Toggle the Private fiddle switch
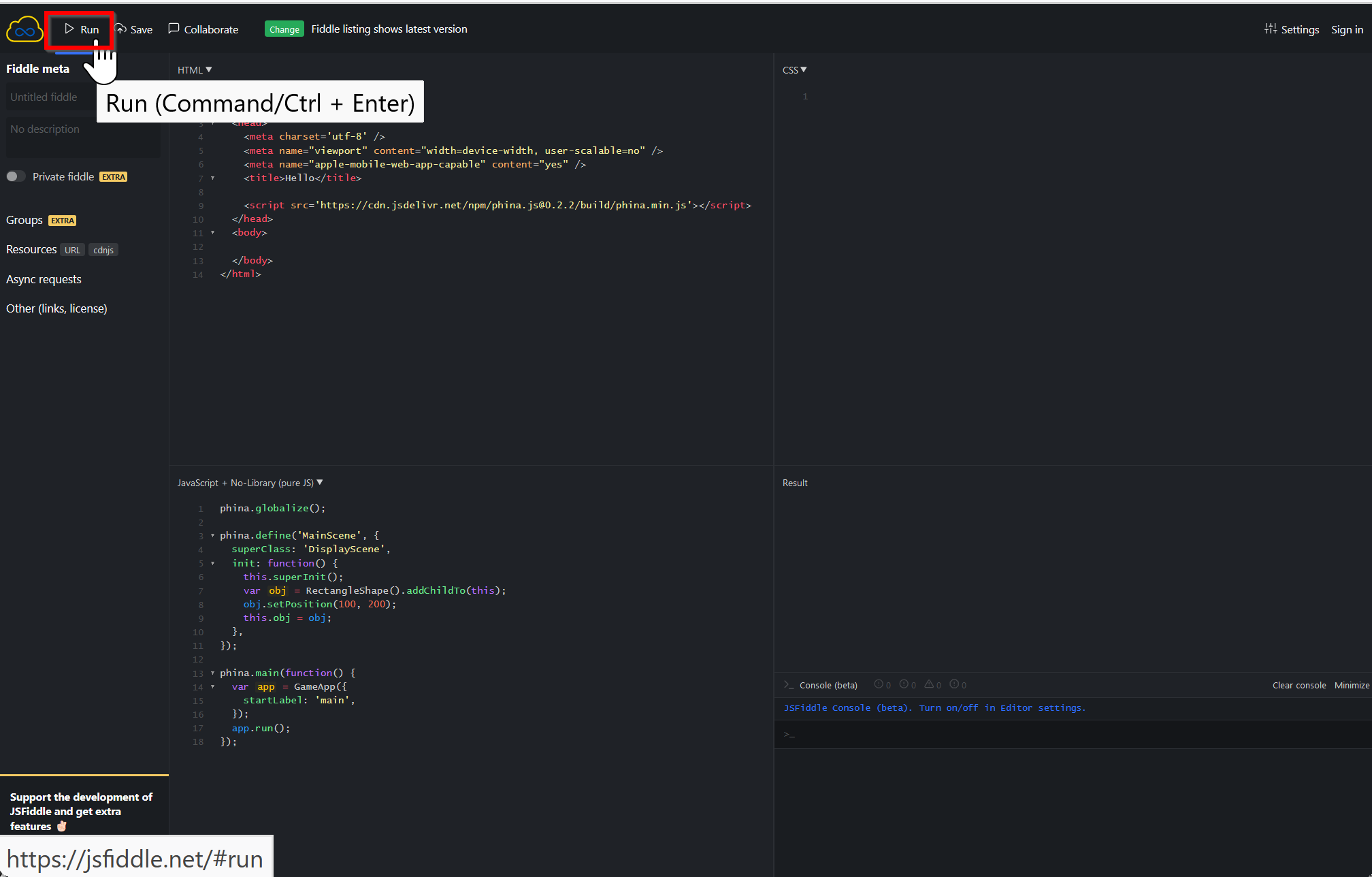The width and height of the screenshot is (1372, 877). tap(16, 176)
